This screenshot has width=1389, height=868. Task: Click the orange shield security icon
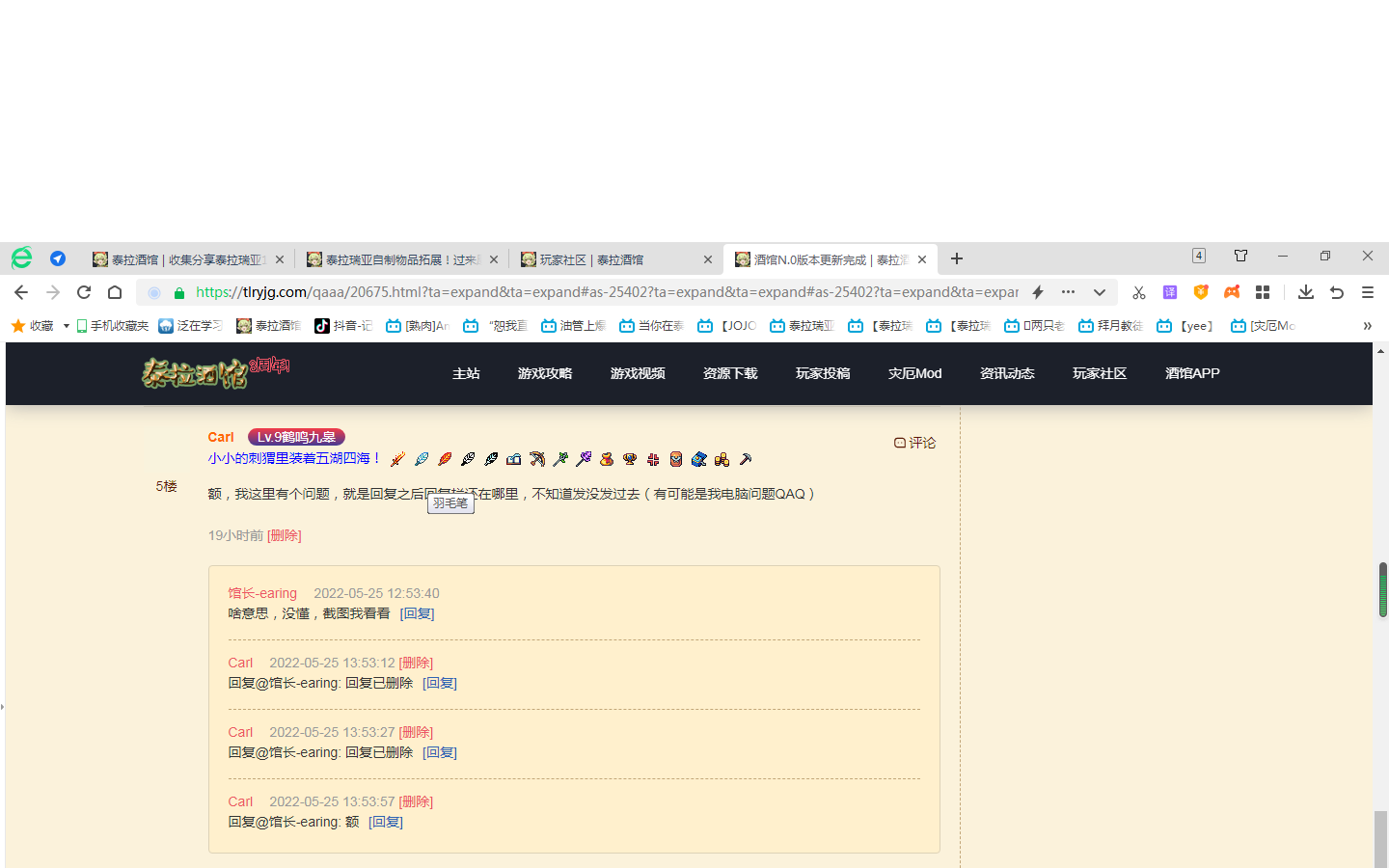[1201, 292]
